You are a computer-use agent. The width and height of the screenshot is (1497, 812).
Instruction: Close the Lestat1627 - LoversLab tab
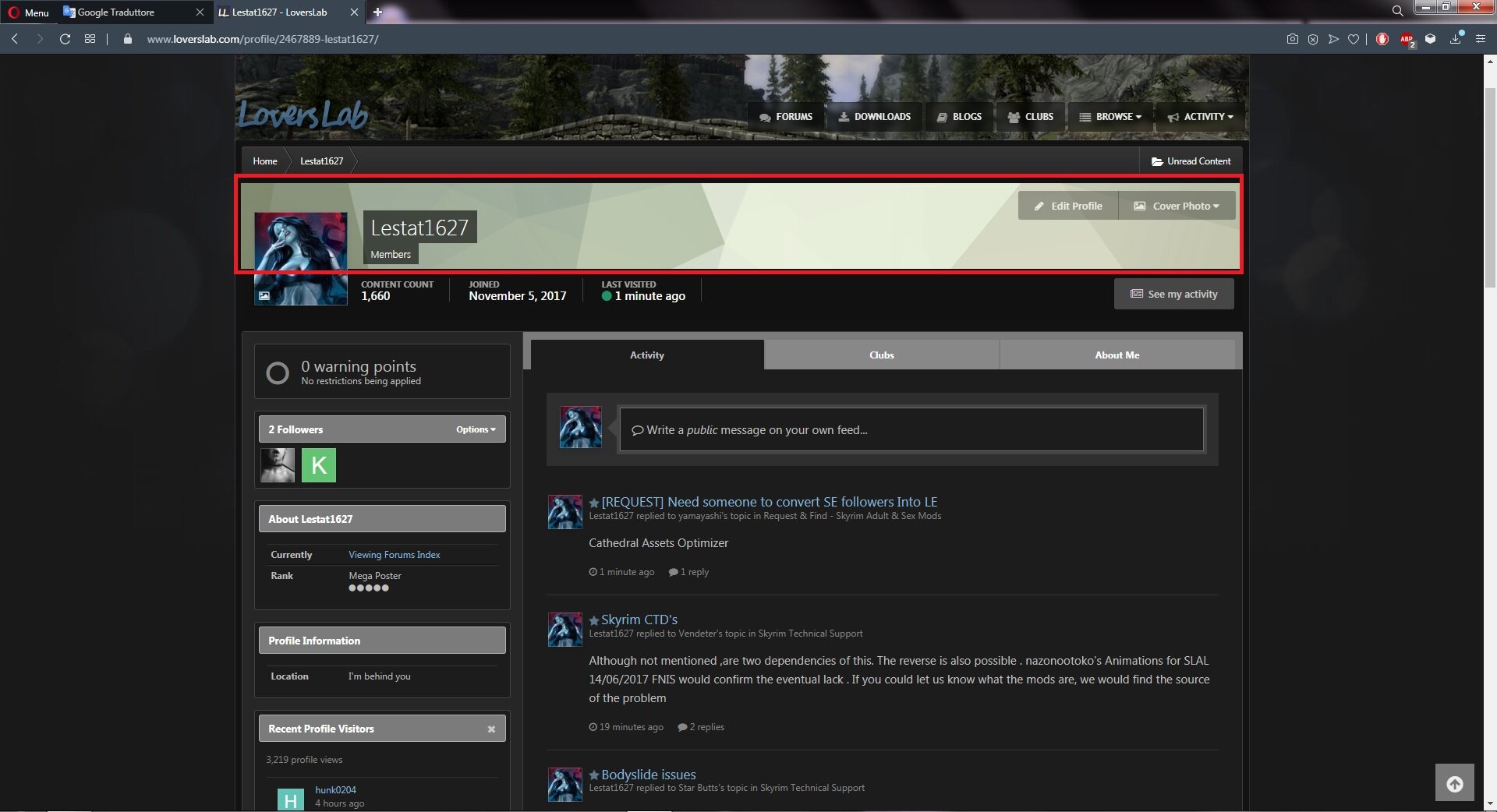[354, 12]
